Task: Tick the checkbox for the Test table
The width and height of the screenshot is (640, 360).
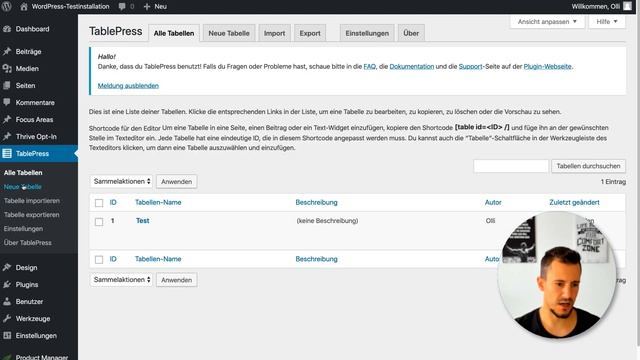Action: [x=99, y=222]
